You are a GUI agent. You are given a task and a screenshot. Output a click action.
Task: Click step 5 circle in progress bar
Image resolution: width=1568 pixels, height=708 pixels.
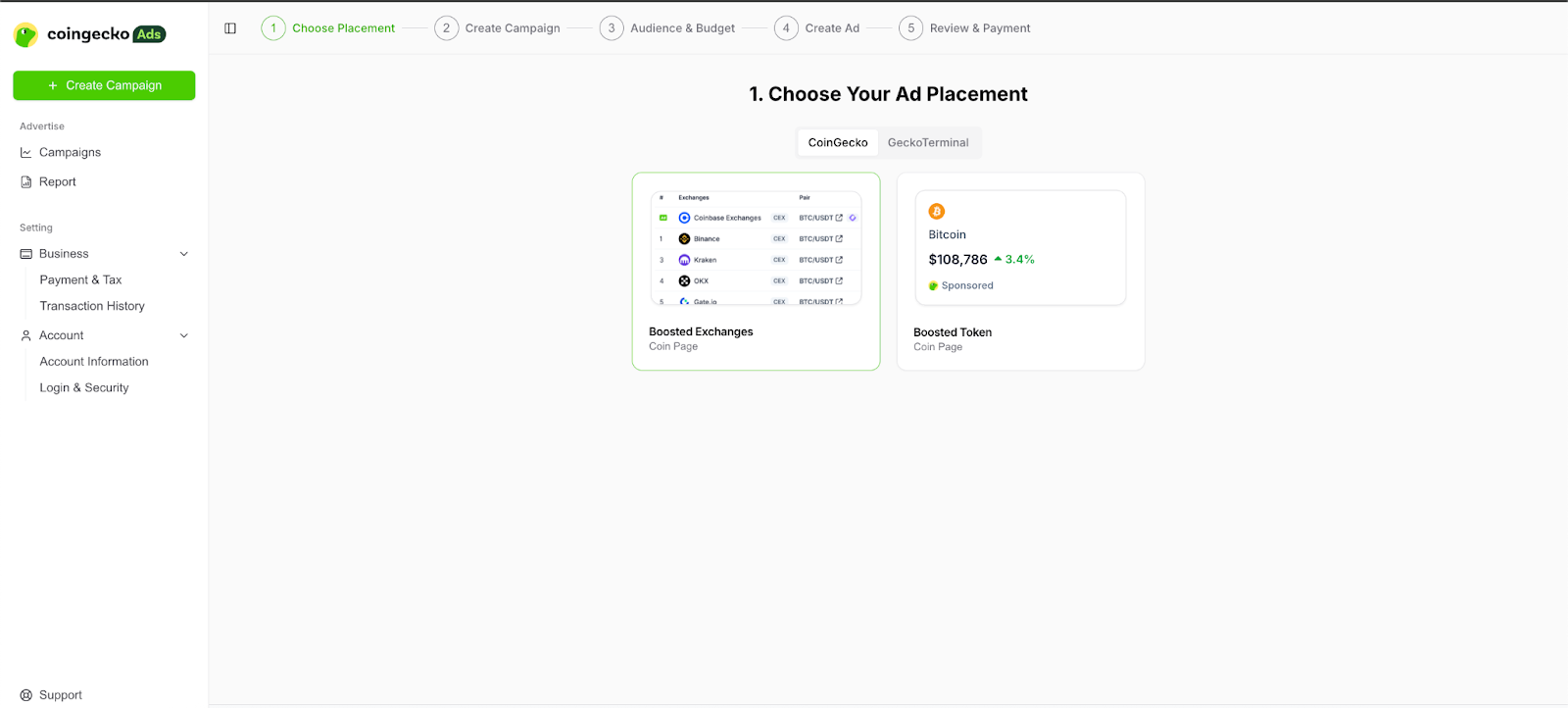click(x=910, y=28)
